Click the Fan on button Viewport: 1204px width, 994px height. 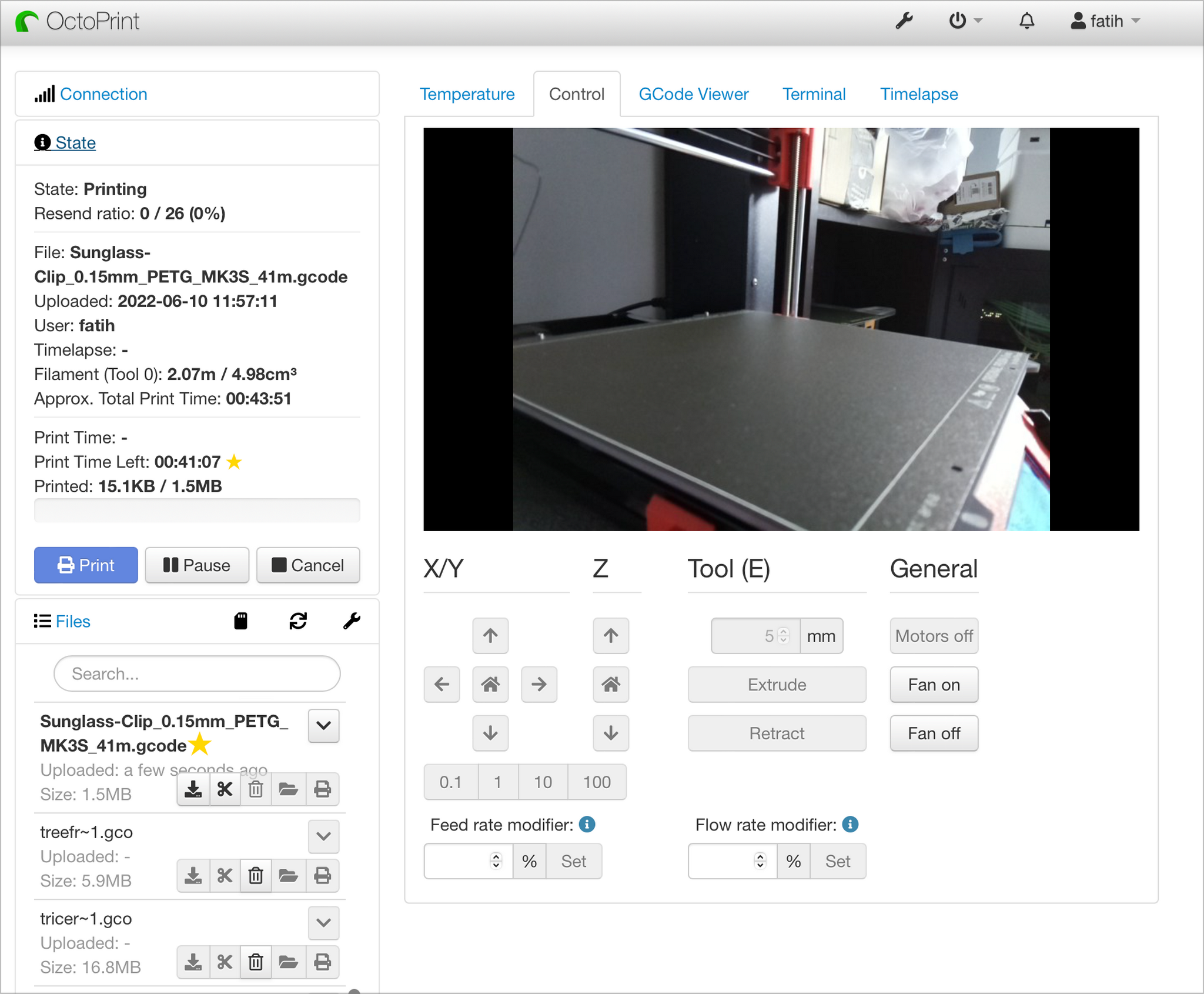pyautogui.click(x=934, y=685)
